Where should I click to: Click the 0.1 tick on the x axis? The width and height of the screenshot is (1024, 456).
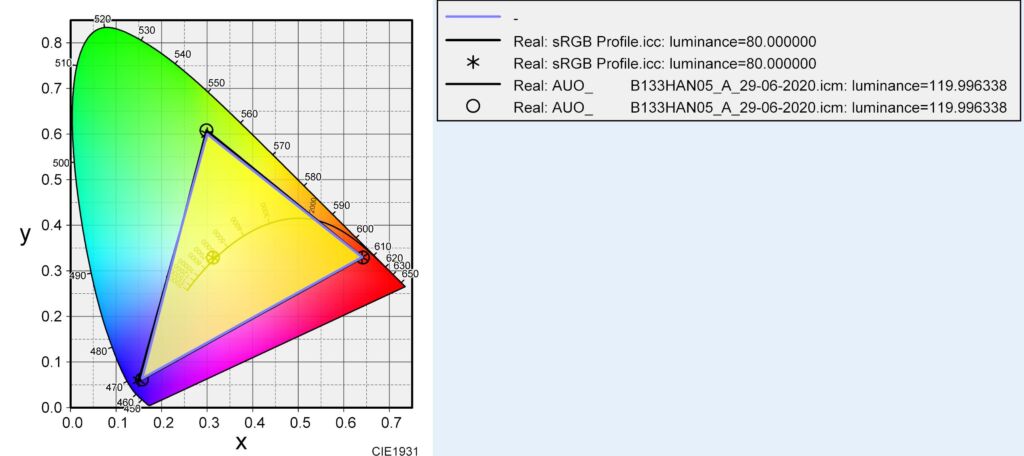117,422
